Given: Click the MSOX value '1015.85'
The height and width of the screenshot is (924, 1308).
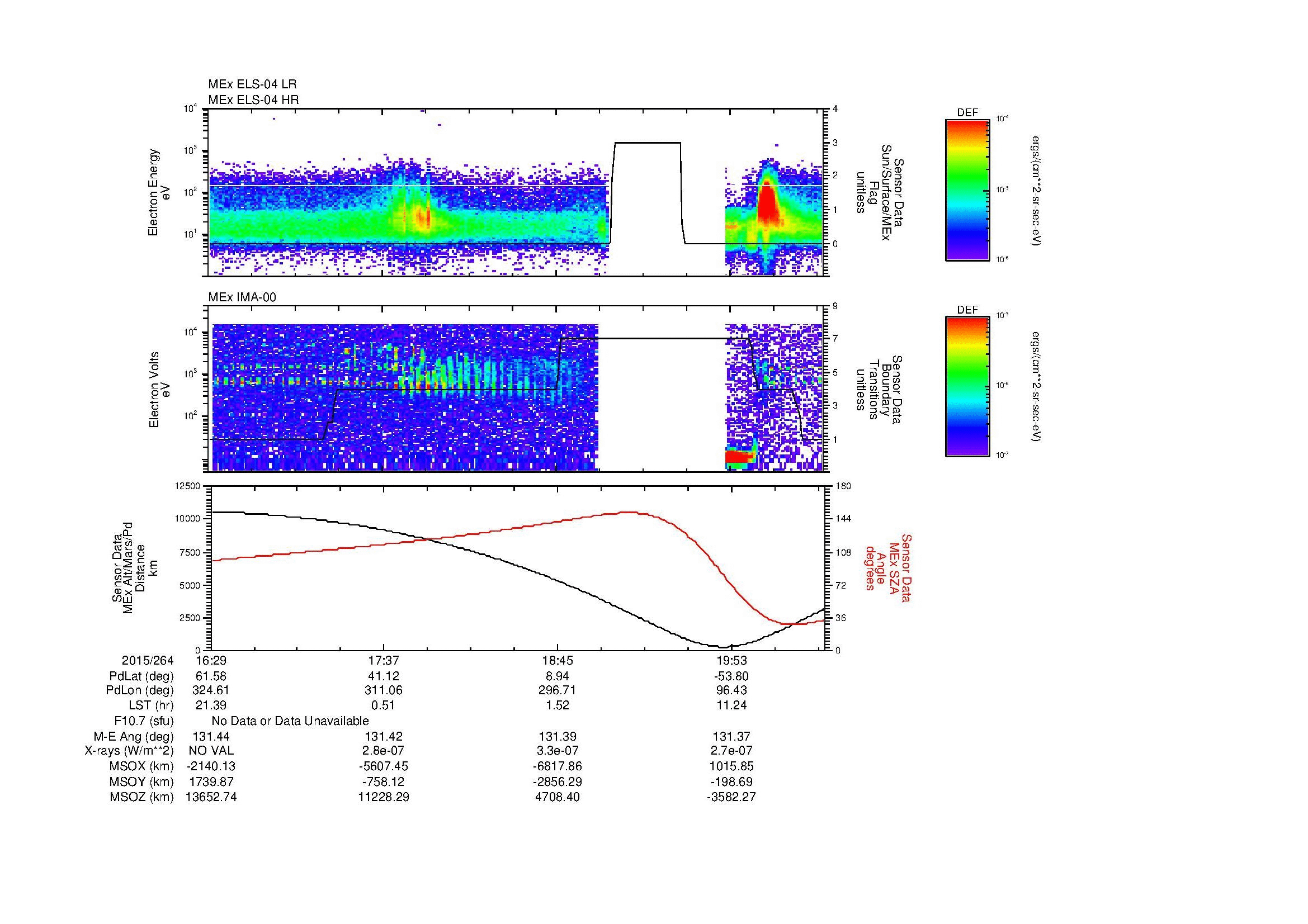Looking at the screenshot, I should pyautogui.click(x=731, y=767).
